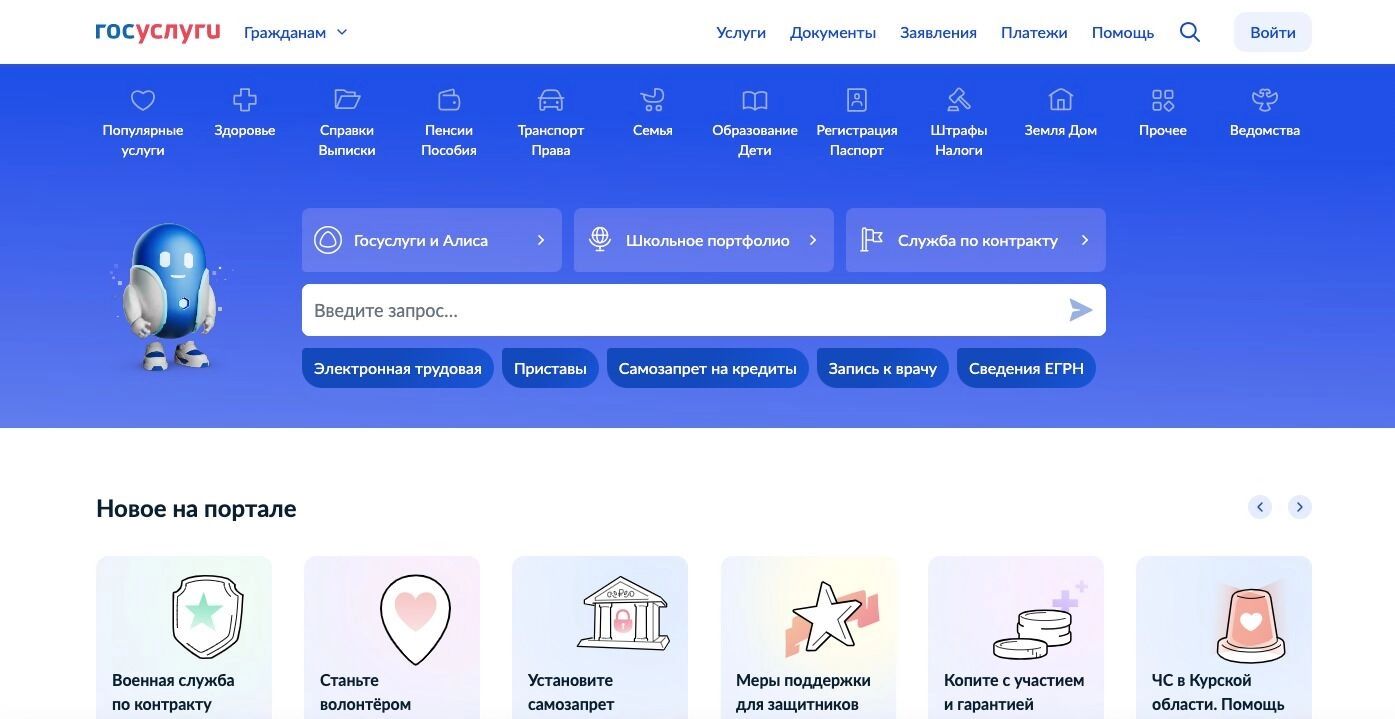Image resolution: width=1395 pixels, height=719 pixels.
Task: Click the search magnifier icon in header
Action: click(1190, 32)
